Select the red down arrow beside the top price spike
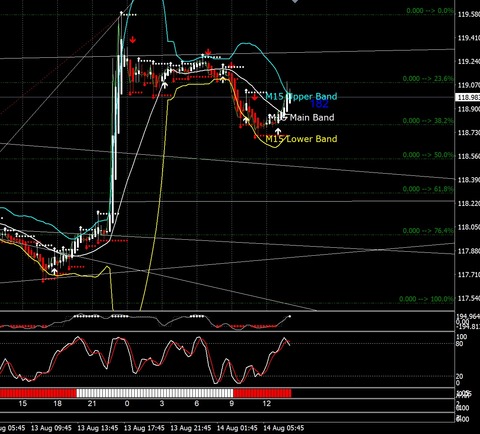Image resolution: width=480 pixels, height=434 pixels. [133, 40]
